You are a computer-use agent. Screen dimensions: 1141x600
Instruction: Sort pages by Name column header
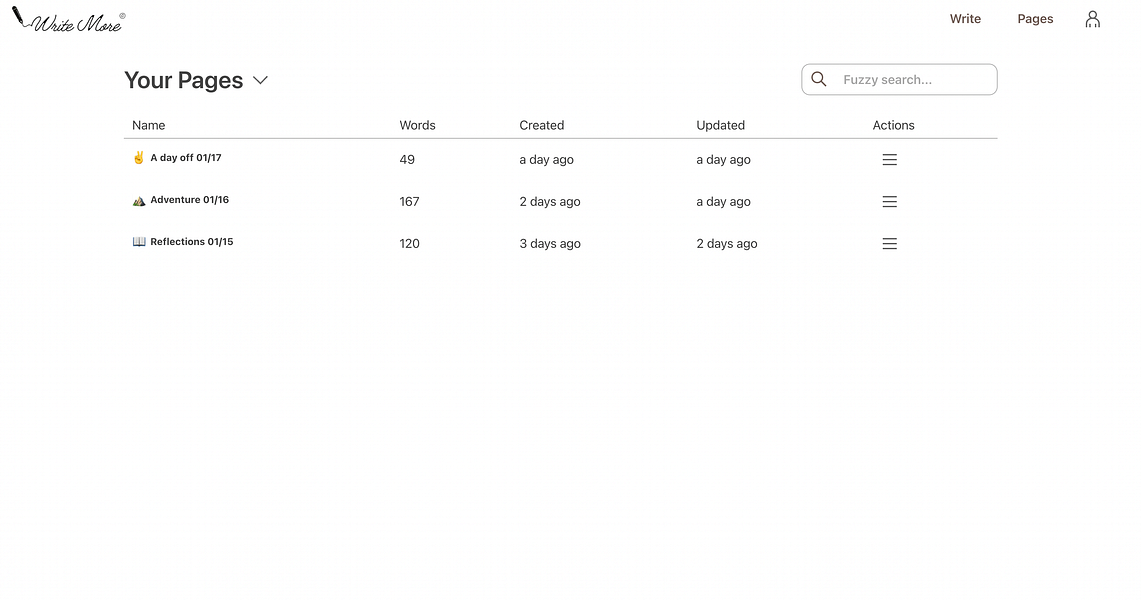[149, 125]
